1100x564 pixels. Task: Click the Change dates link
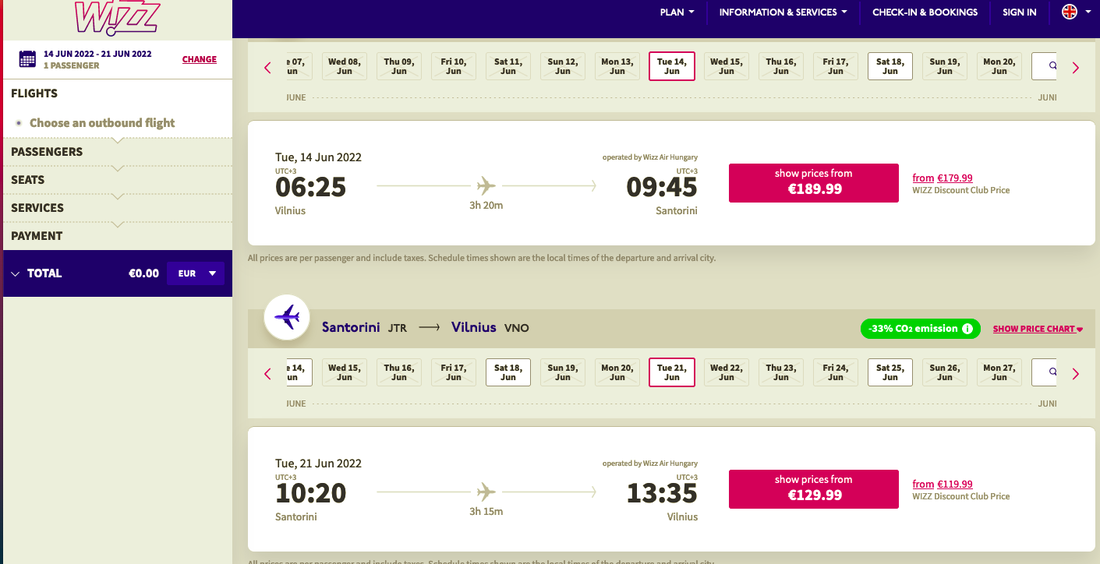(199, 60)
